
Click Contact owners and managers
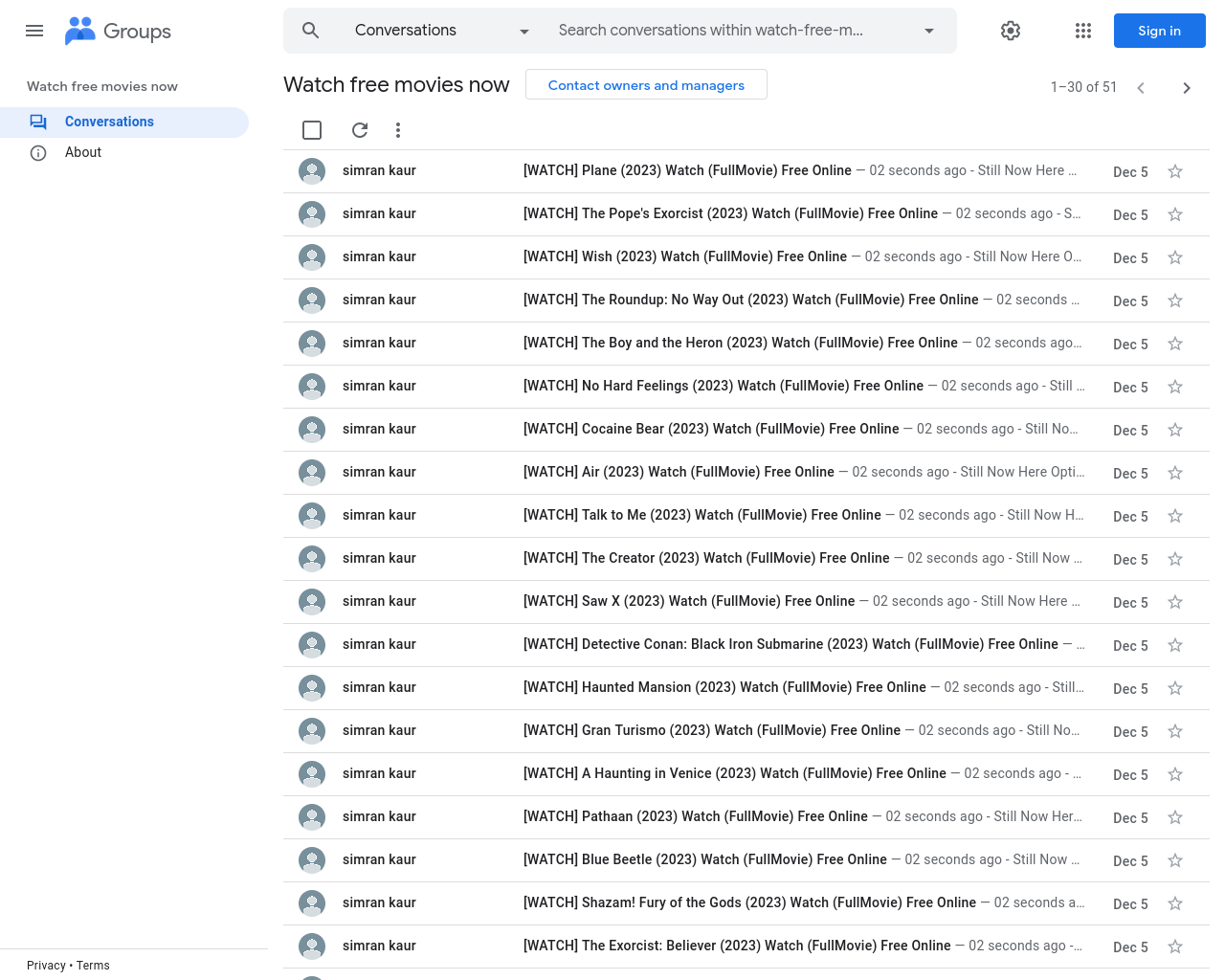[x=646, y=85]
